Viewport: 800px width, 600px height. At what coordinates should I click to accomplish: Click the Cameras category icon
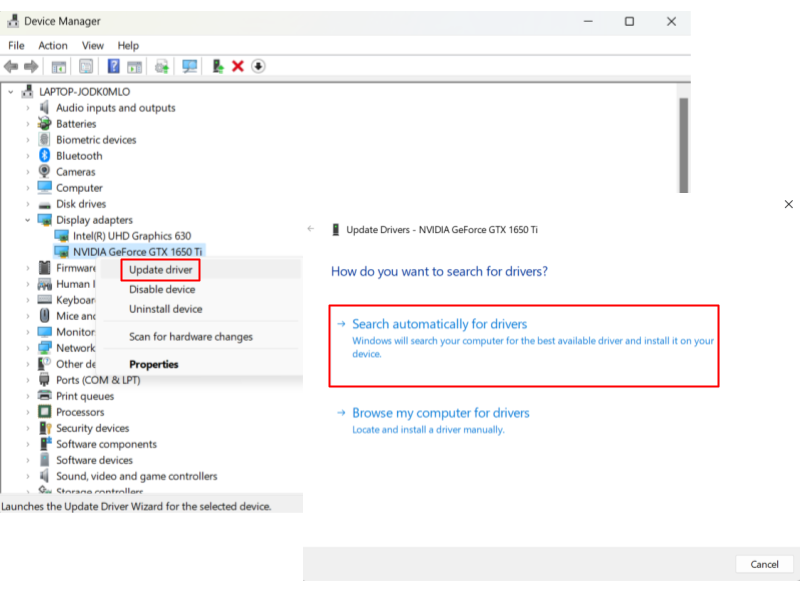[45, 171]
